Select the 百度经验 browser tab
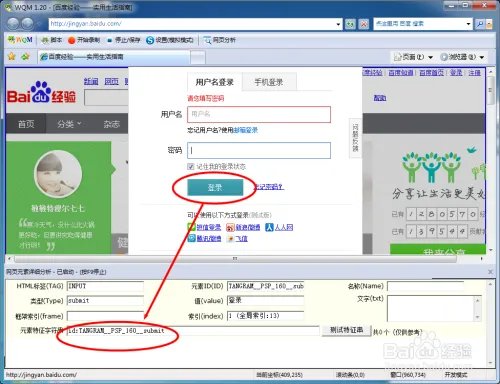 [114, 57]
